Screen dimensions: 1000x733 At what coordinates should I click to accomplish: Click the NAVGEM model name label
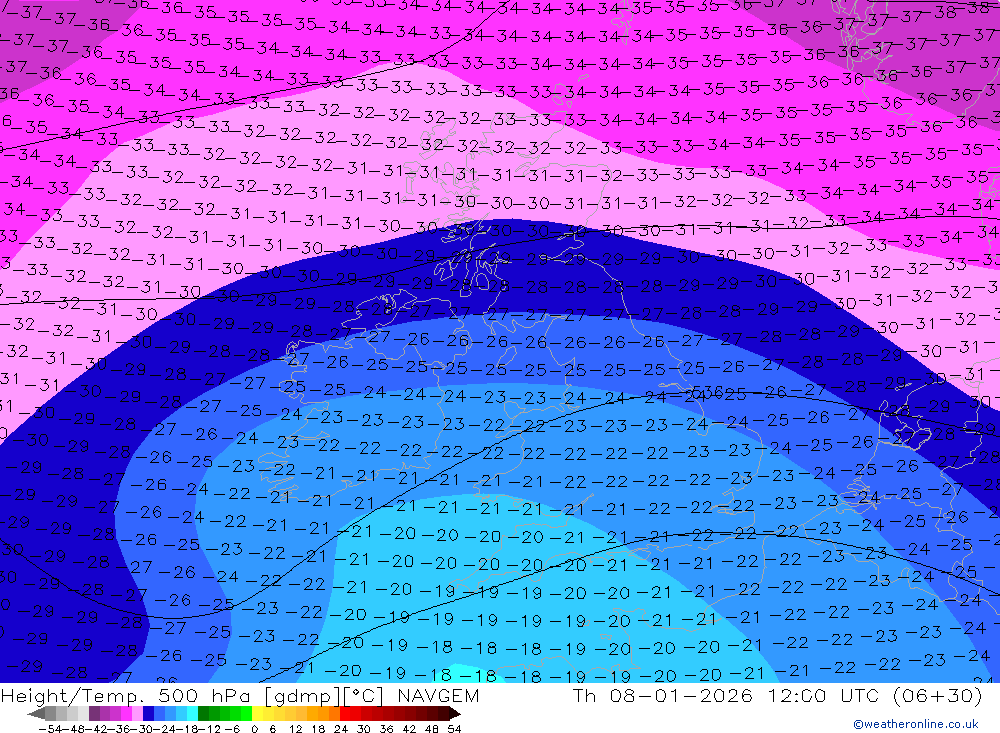[438, 695]
